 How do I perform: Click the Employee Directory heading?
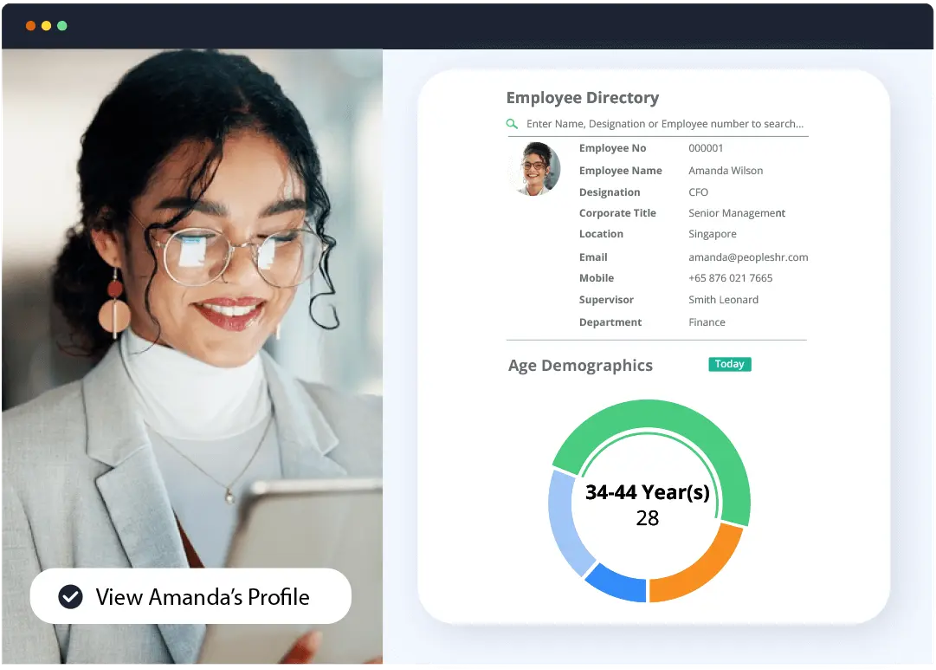tap(583, 97)
